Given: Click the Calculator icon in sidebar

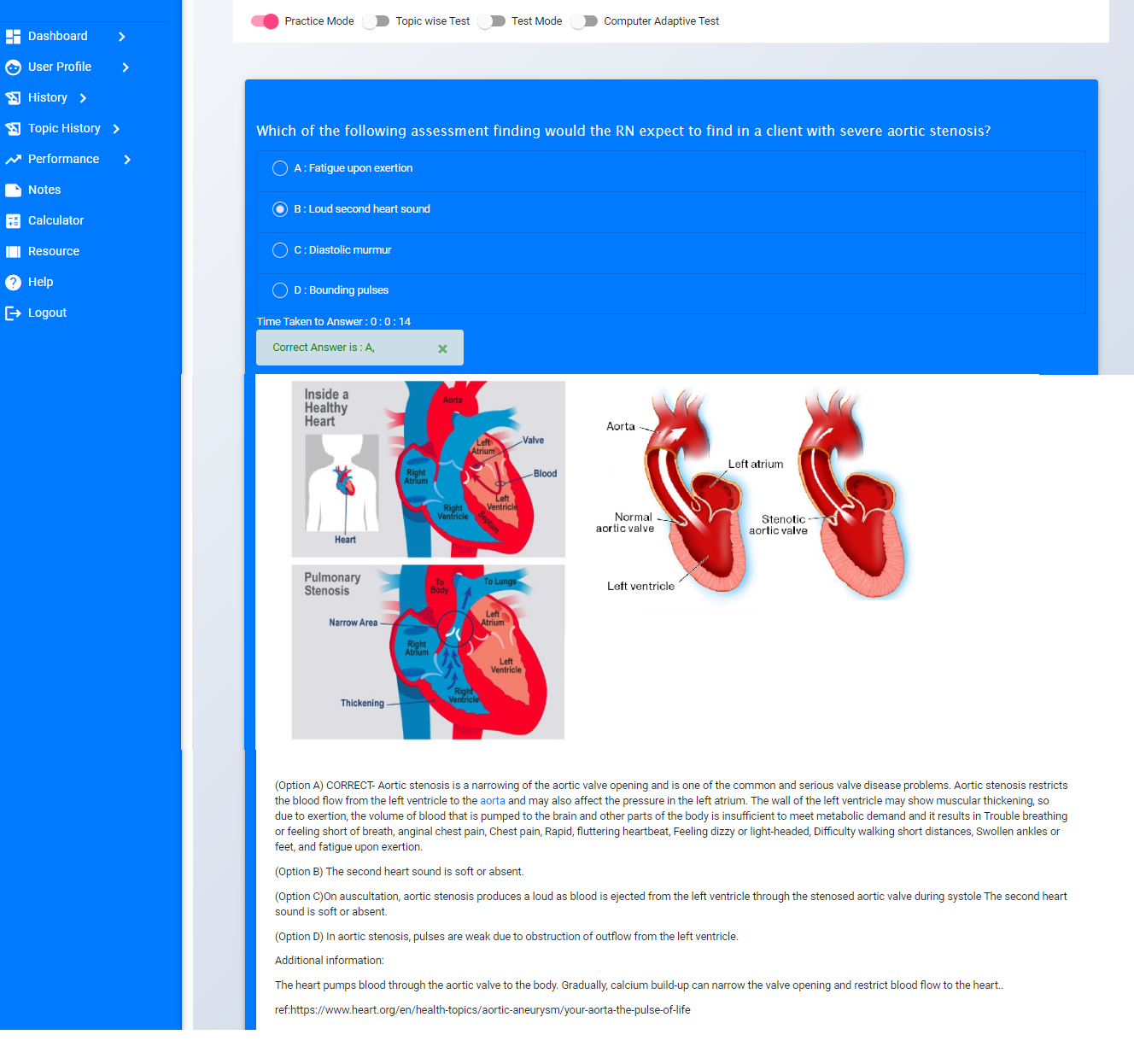Looking at the screenshot, I should click(x=13, y=221).
